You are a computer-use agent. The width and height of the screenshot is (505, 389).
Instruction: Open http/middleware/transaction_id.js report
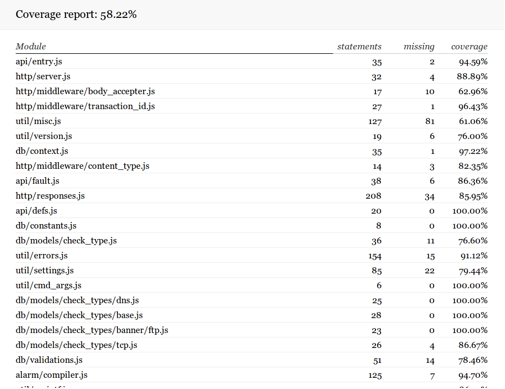(85, 107)
